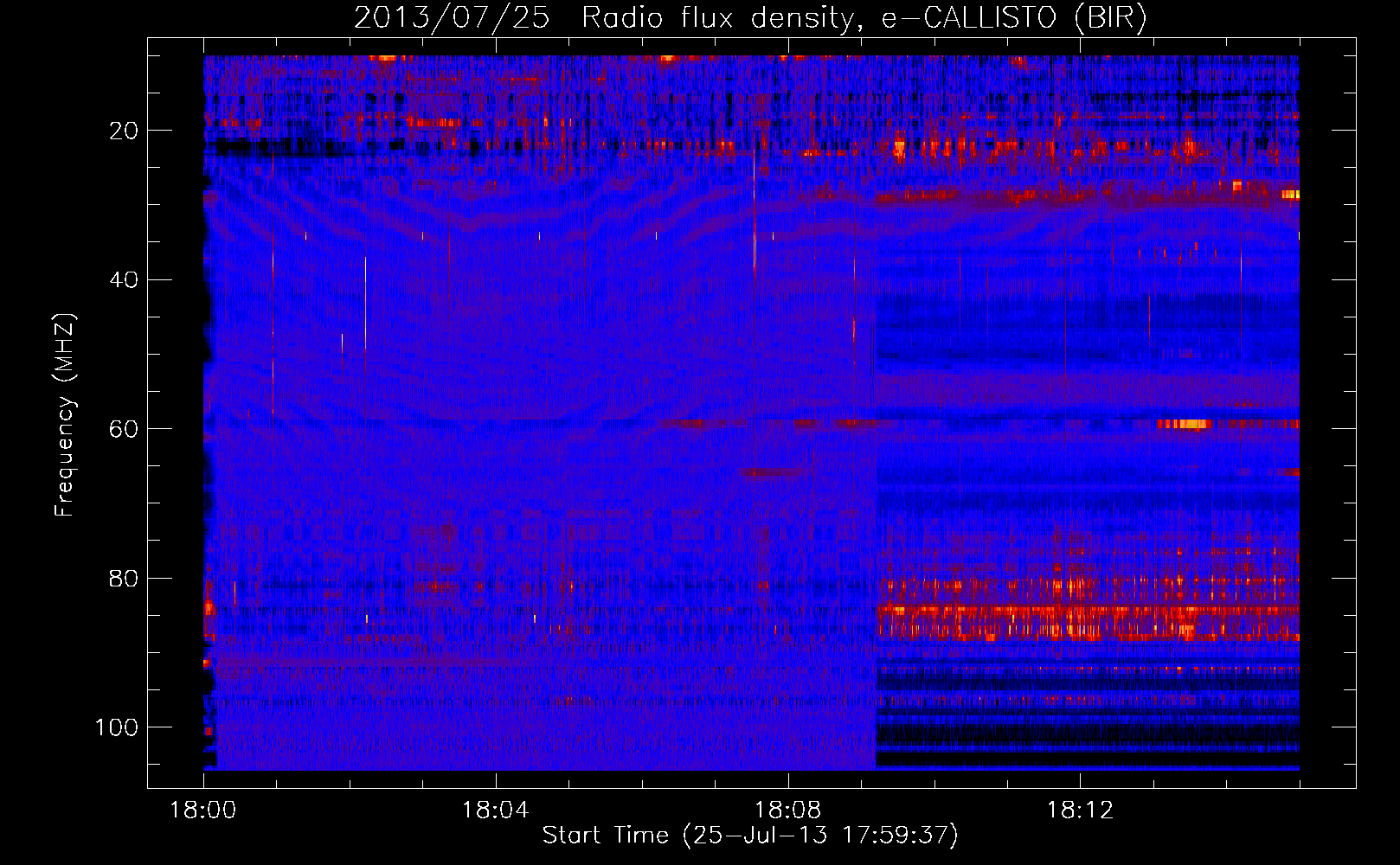The width and height of the screenshot is (1400, 865).
Task: Click the 'Start Time (25-Jul-13 17:59:37)' label
Action: point(750,836)
